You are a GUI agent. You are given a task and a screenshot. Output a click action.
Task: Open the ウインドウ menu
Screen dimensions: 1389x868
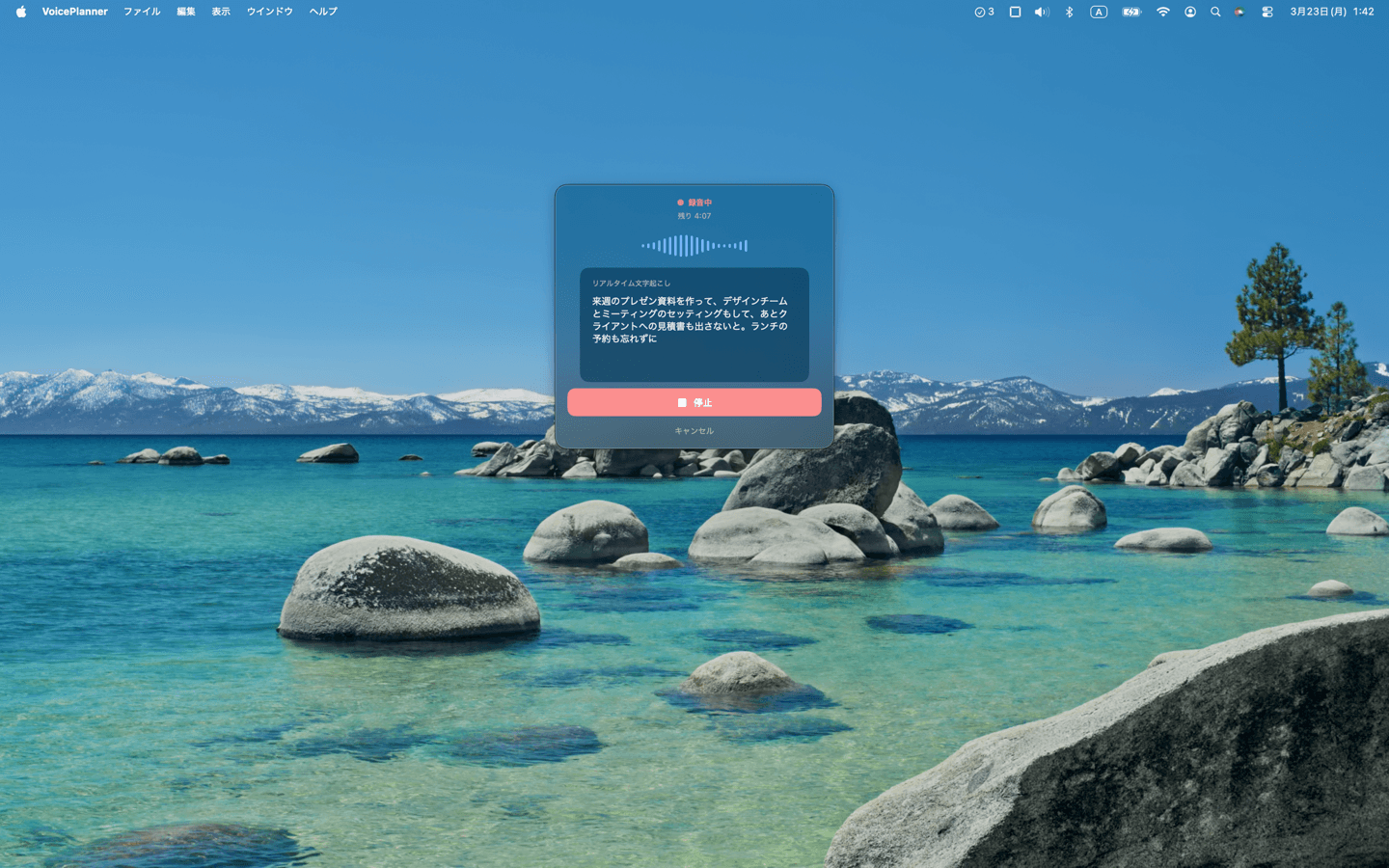pos(269,12)
